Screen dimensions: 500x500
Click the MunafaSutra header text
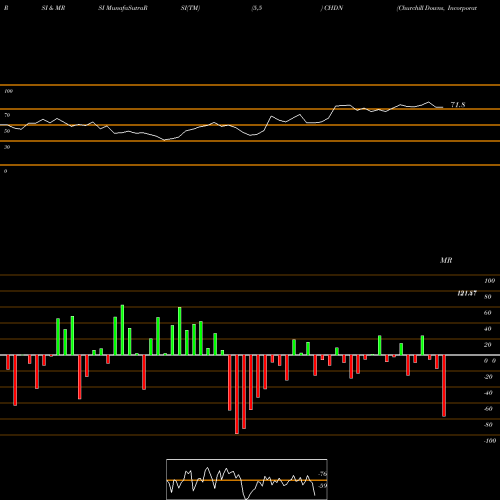click(x=123, y=8)
